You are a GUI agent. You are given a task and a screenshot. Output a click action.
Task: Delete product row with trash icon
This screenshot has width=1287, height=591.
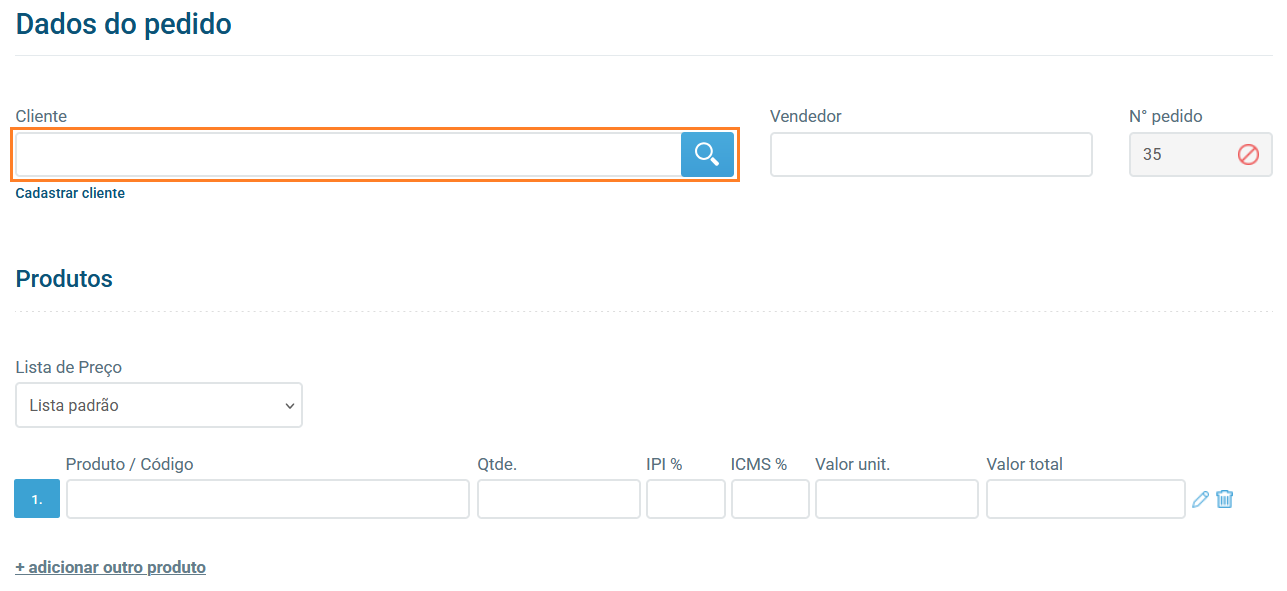(1225, 499)
